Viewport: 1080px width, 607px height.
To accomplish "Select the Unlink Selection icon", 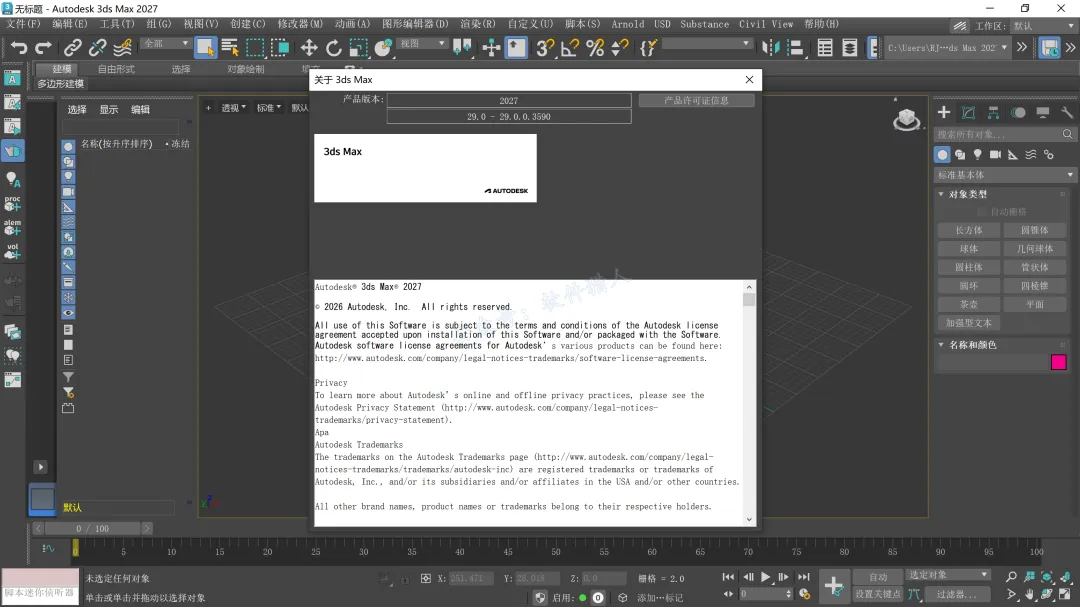I will click(x=97, y=48).
